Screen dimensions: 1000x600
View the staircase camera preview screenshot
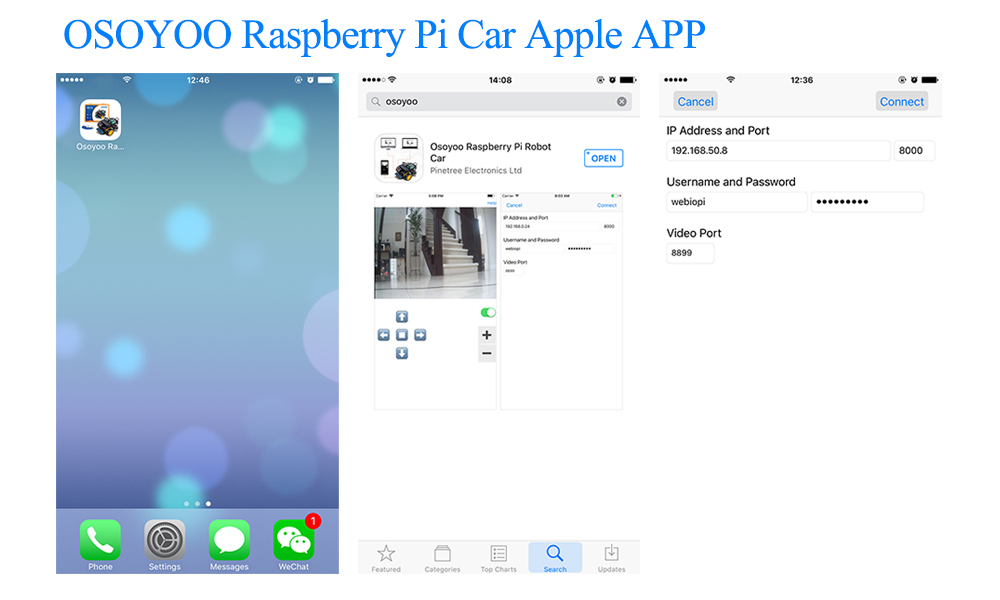point(435,252)
